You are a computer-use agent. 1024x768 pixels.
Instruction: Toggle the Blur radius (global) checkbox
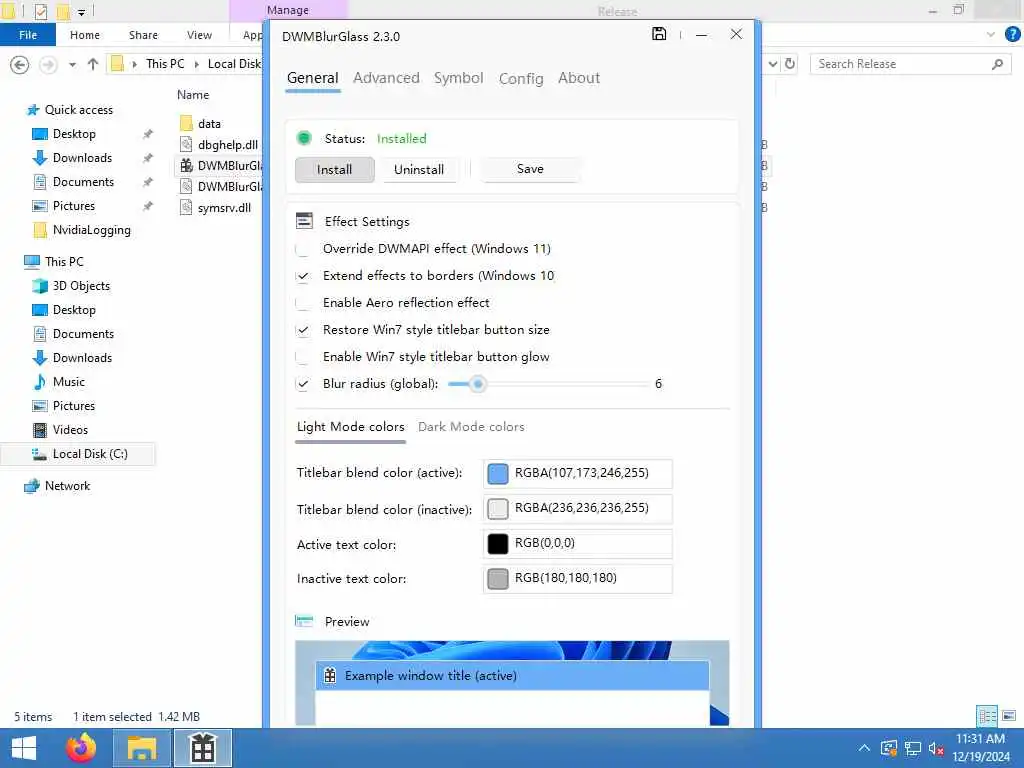302,384
